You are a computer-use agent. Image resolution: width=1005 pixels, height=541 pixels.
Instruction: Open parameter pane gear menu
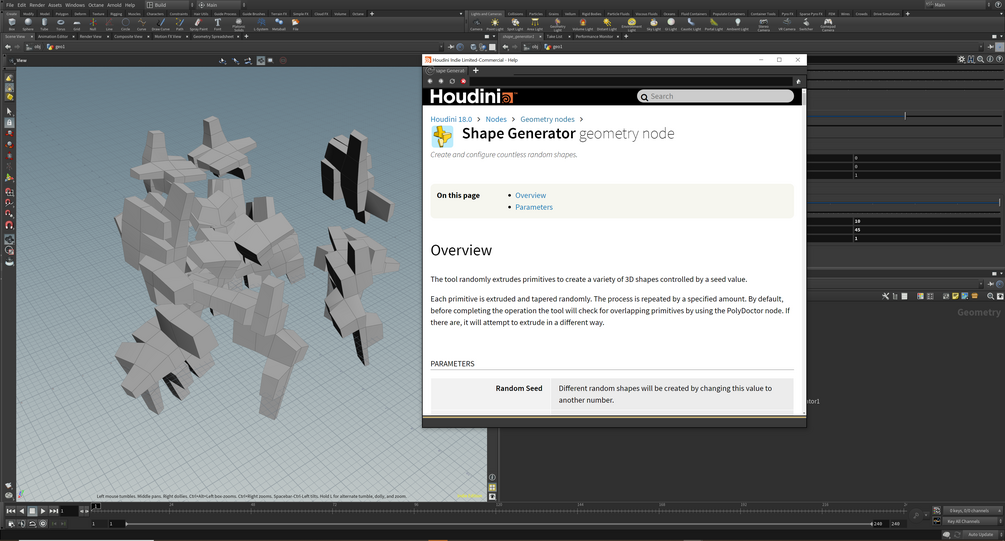pos(961,59)
